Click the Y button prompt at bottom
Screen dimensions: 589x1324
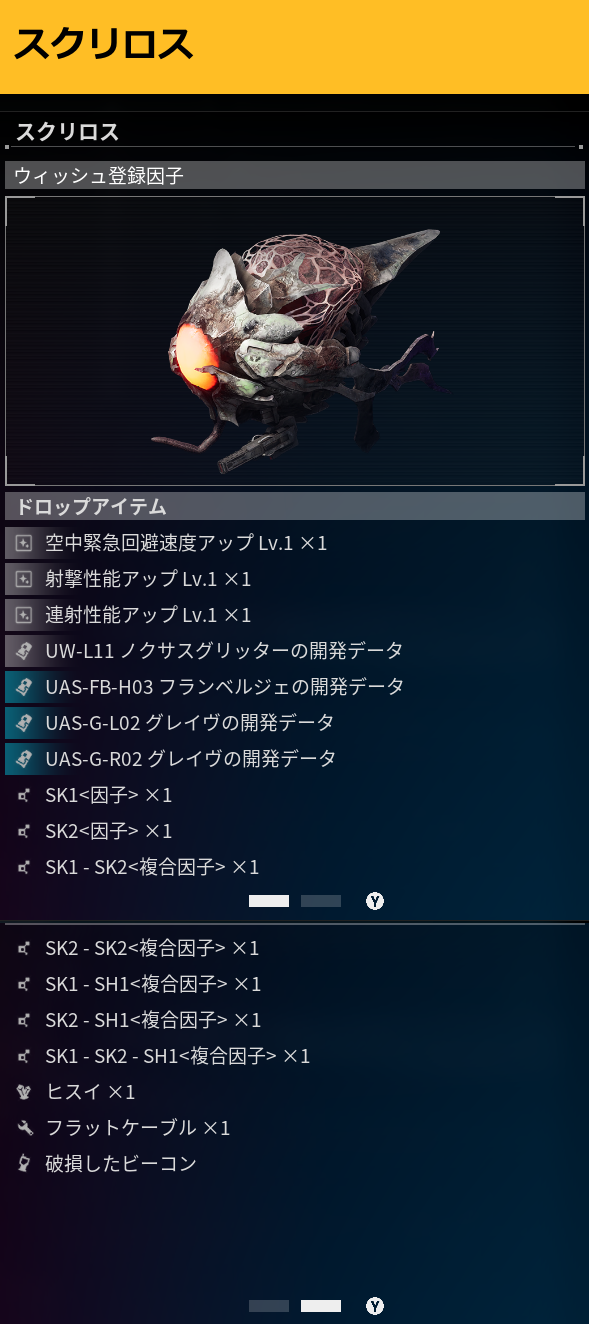pyautogui.click(x=375, y=1306)
